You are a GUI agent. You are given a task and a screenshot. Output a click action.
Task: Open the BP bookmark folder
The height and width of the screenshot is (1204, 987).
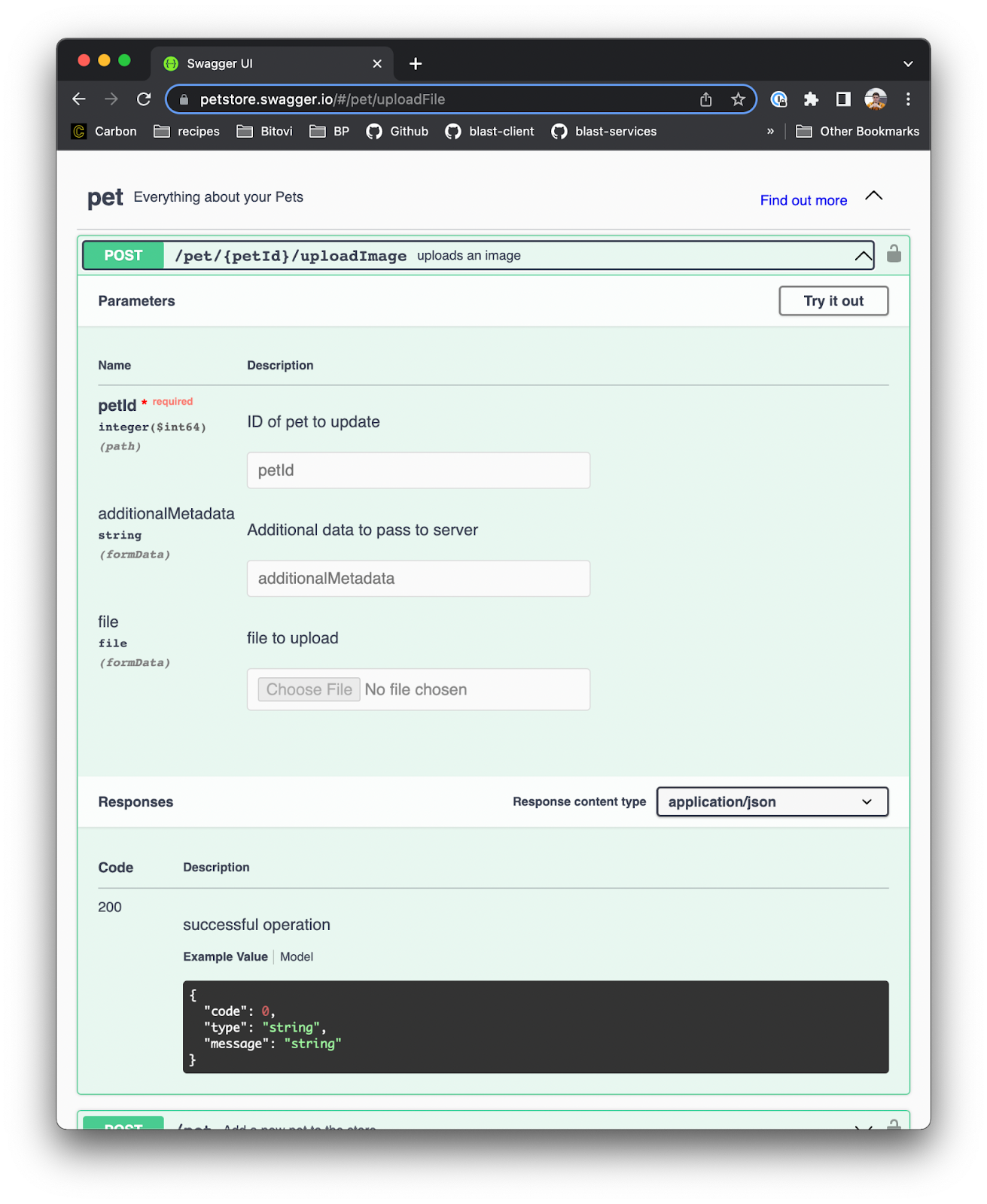click(330, 132)
